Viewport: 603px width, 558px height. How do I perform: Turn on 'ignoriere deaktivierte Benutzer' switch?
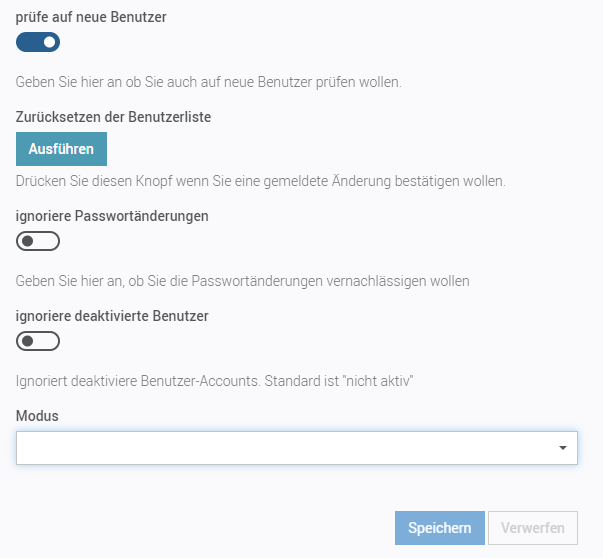(38, 341)
